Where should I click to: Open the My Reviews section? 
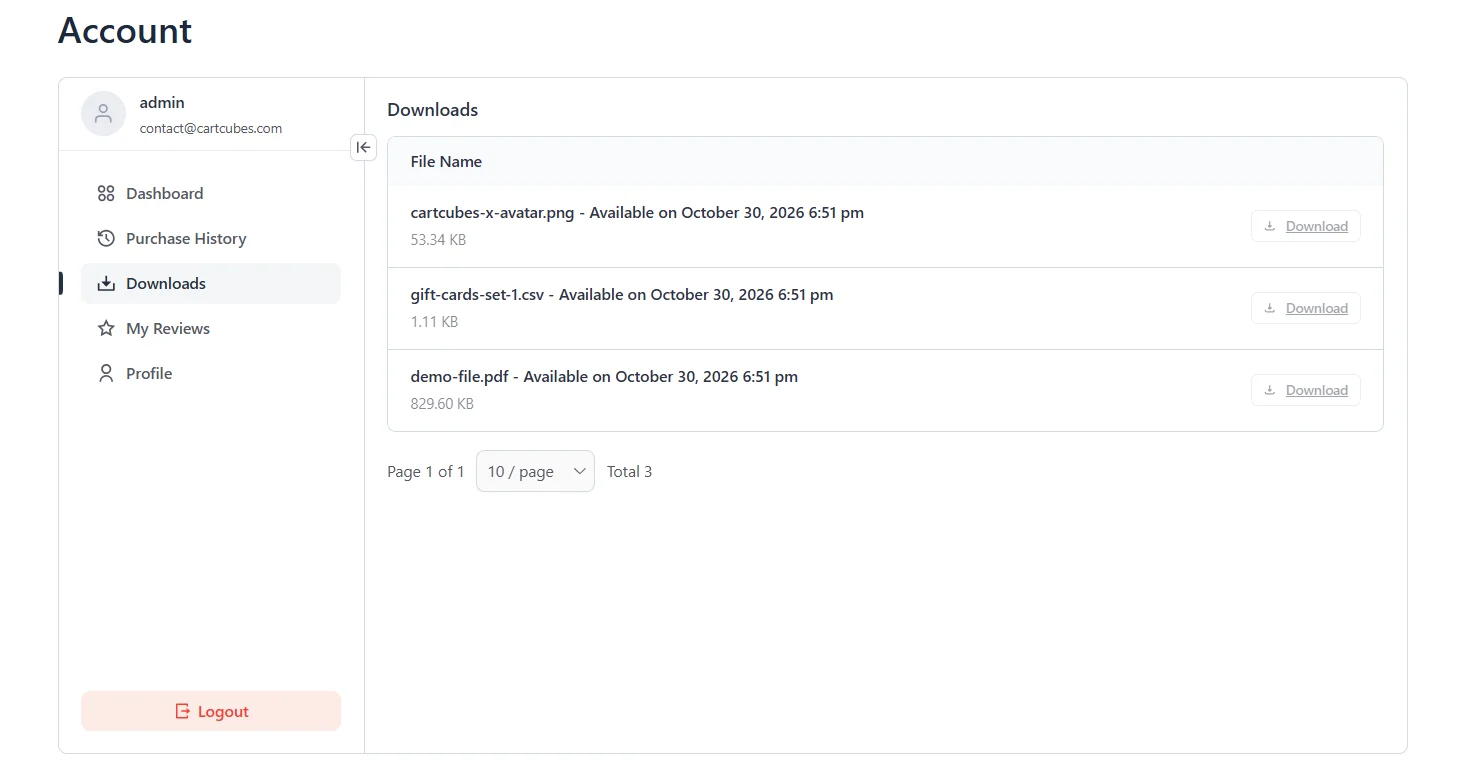tap(211, 329)
